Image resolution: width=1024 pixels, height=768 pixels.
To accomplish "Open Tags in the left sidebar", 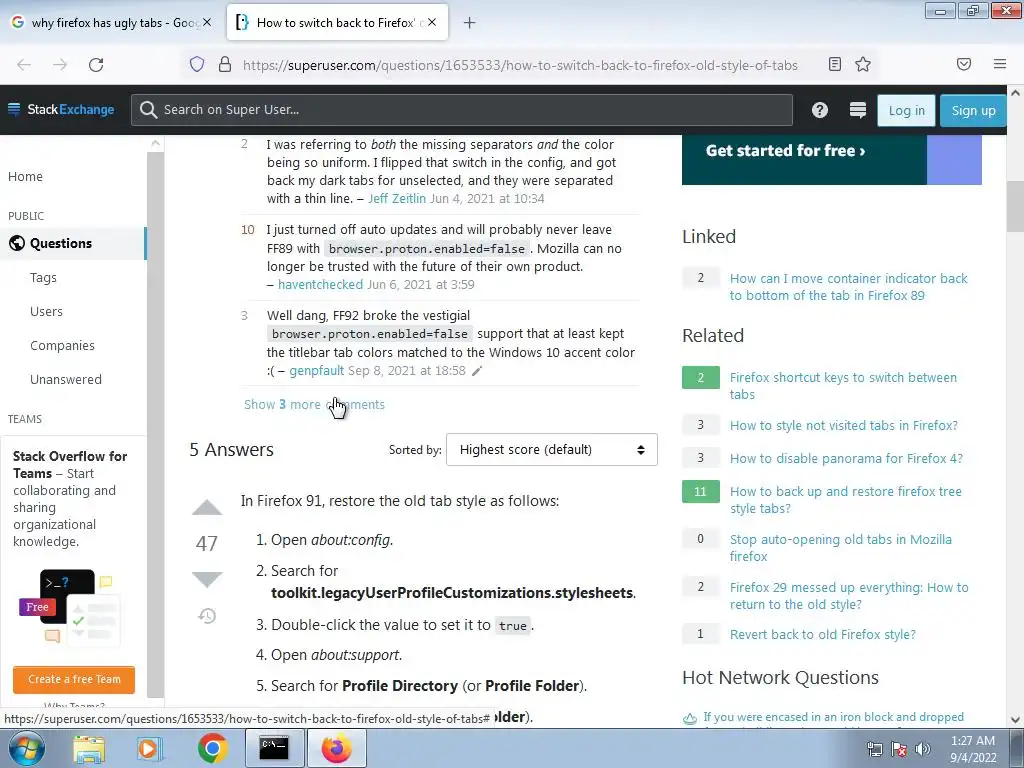I will pyautogui.click(x=43, y=278).
